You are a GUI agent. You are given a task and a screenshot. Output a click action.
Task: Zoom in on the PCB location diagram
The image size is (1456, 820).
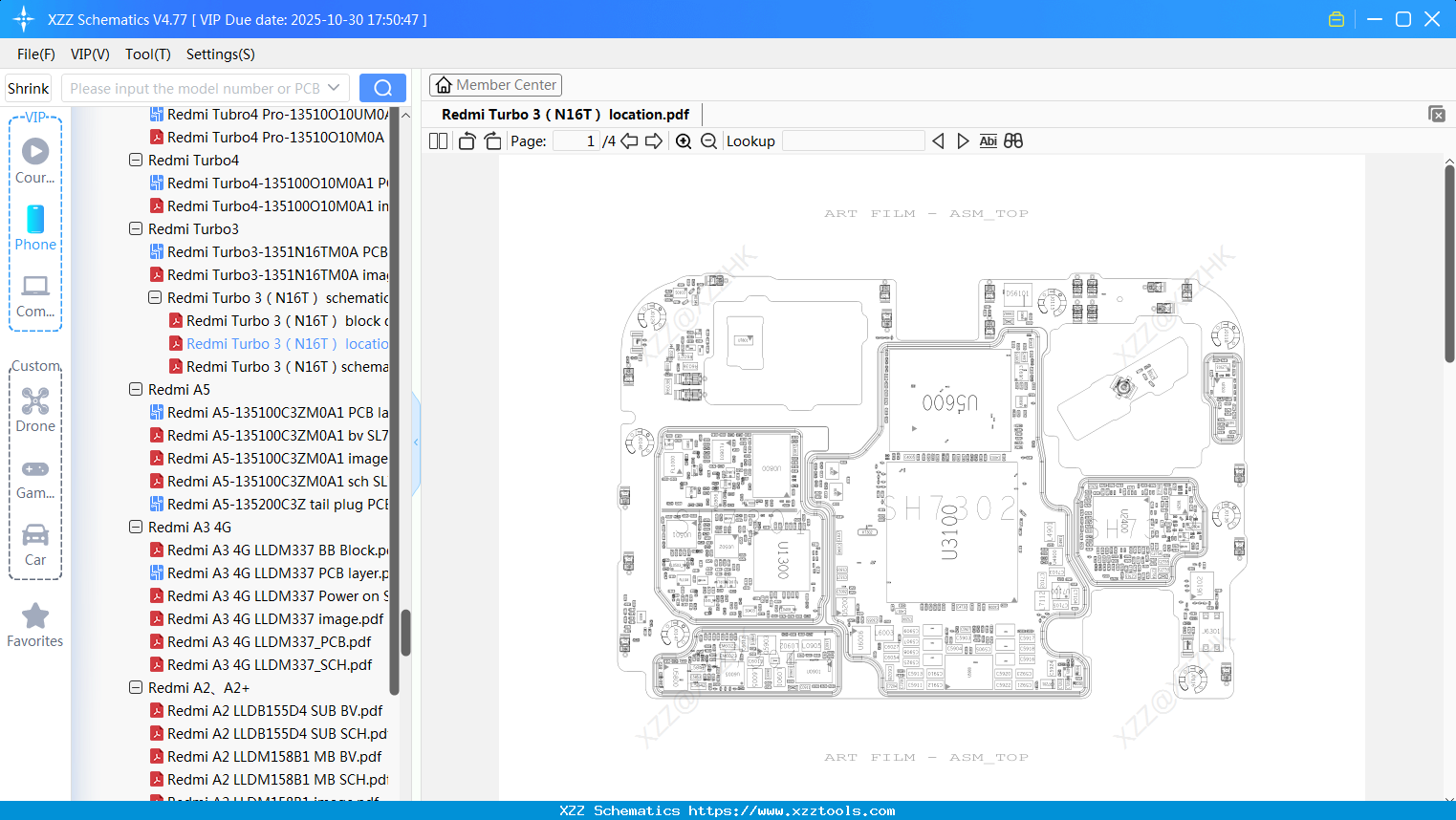coord(684,140)
